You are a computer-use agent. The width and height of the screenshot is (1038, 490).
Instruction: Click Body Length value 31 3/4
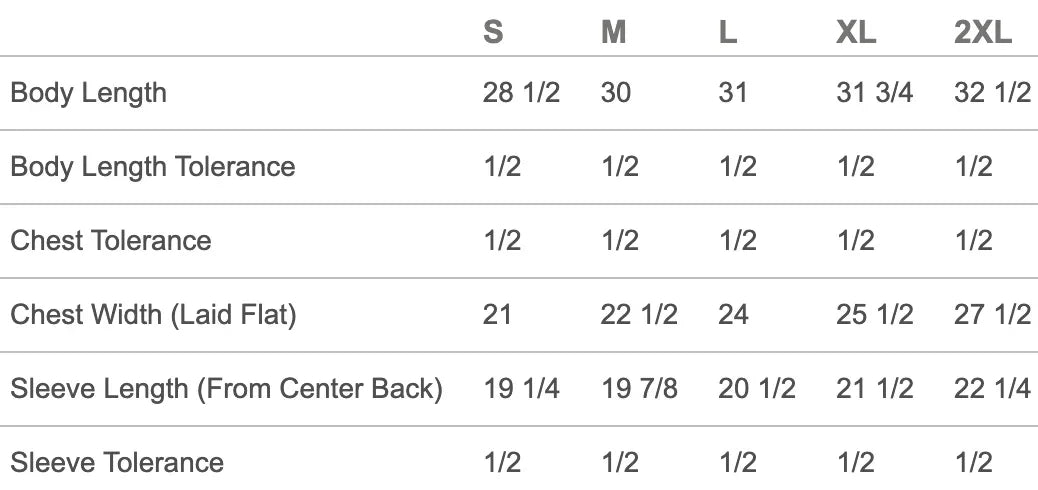click(874, 93)
